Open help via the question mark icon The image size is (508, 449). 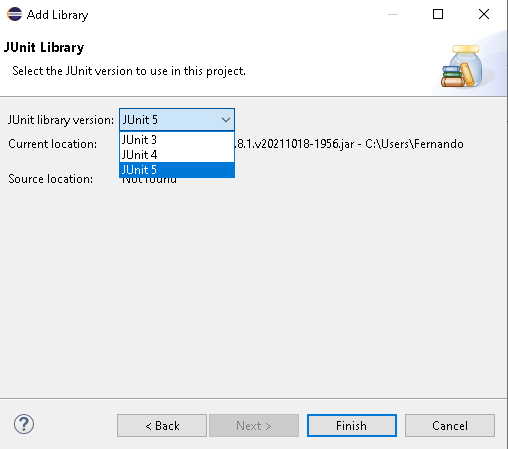click(x=24, y=424)
